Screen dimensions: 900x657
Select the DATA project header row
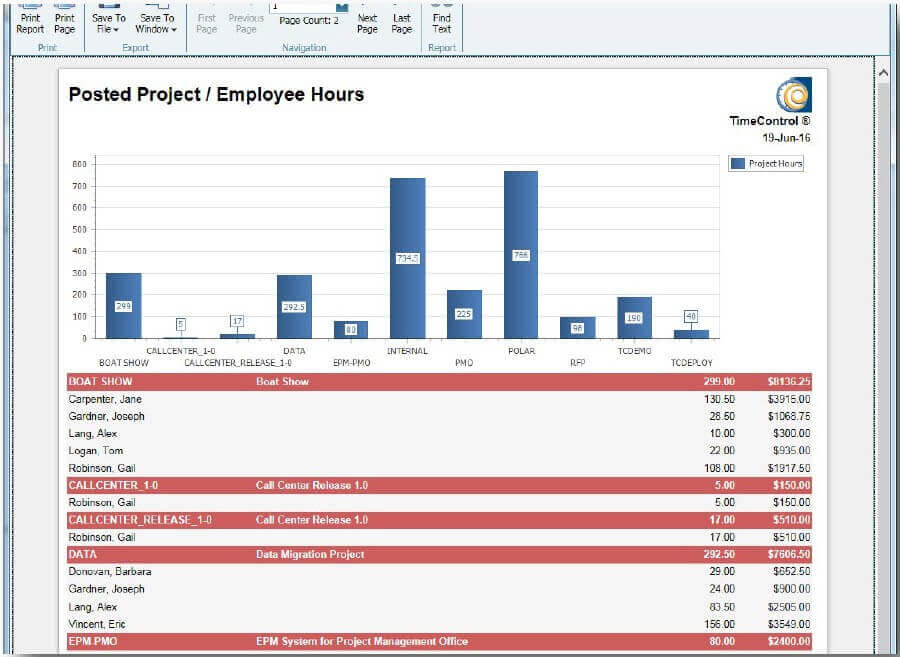(x=439, y=554)
